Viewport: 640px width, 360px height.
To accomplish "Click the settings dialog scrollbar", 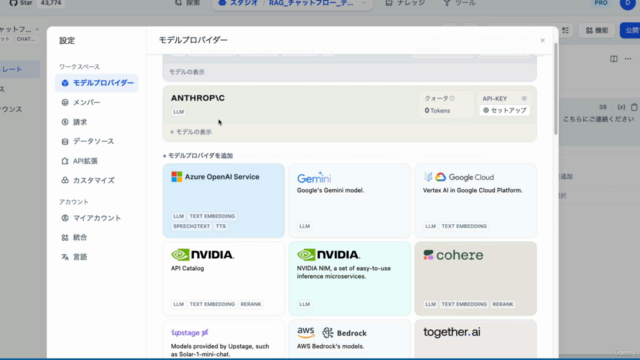I will pos(555,89).
